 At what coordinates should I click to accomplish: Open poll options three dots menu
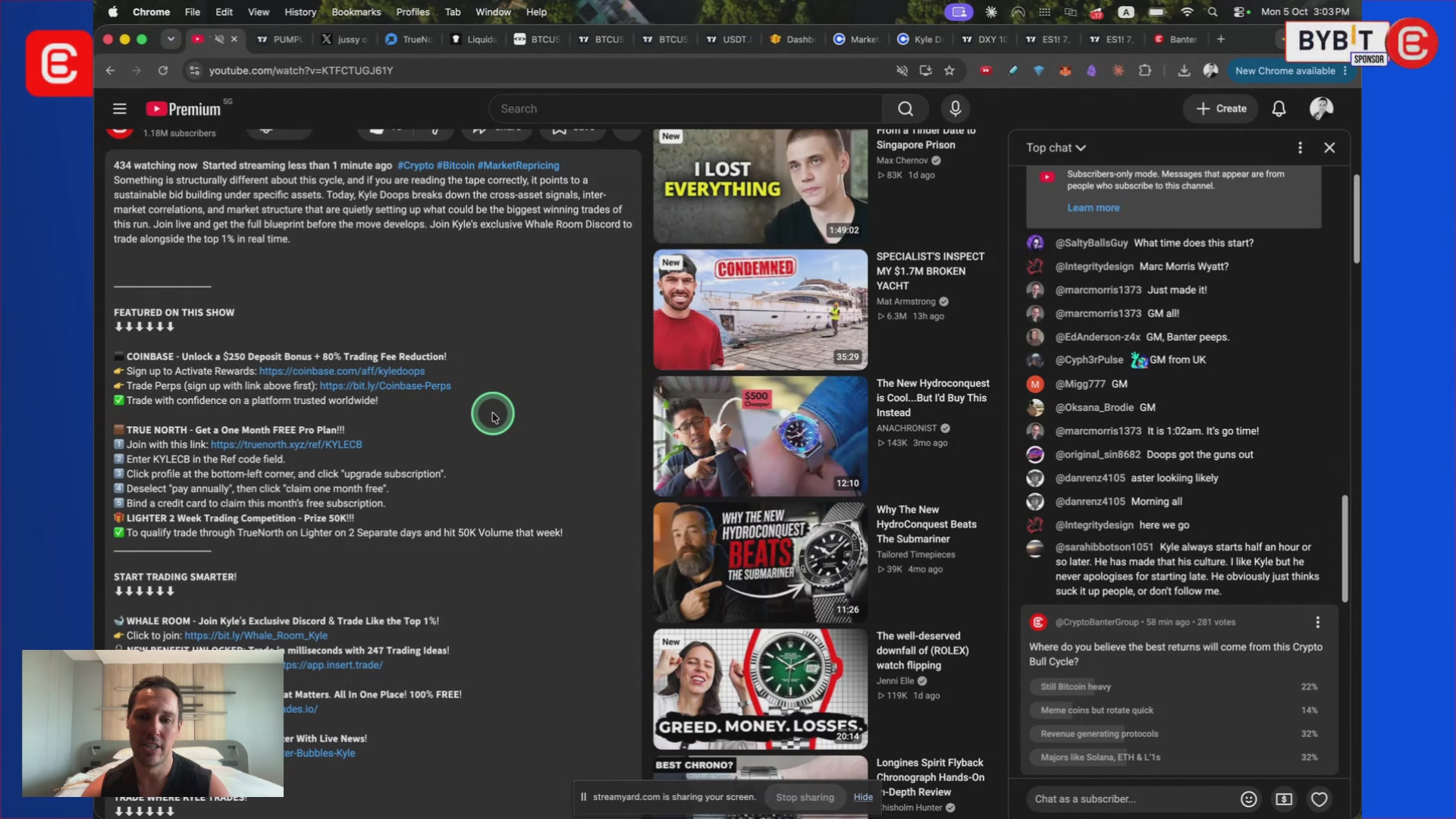coord(1317,622)
